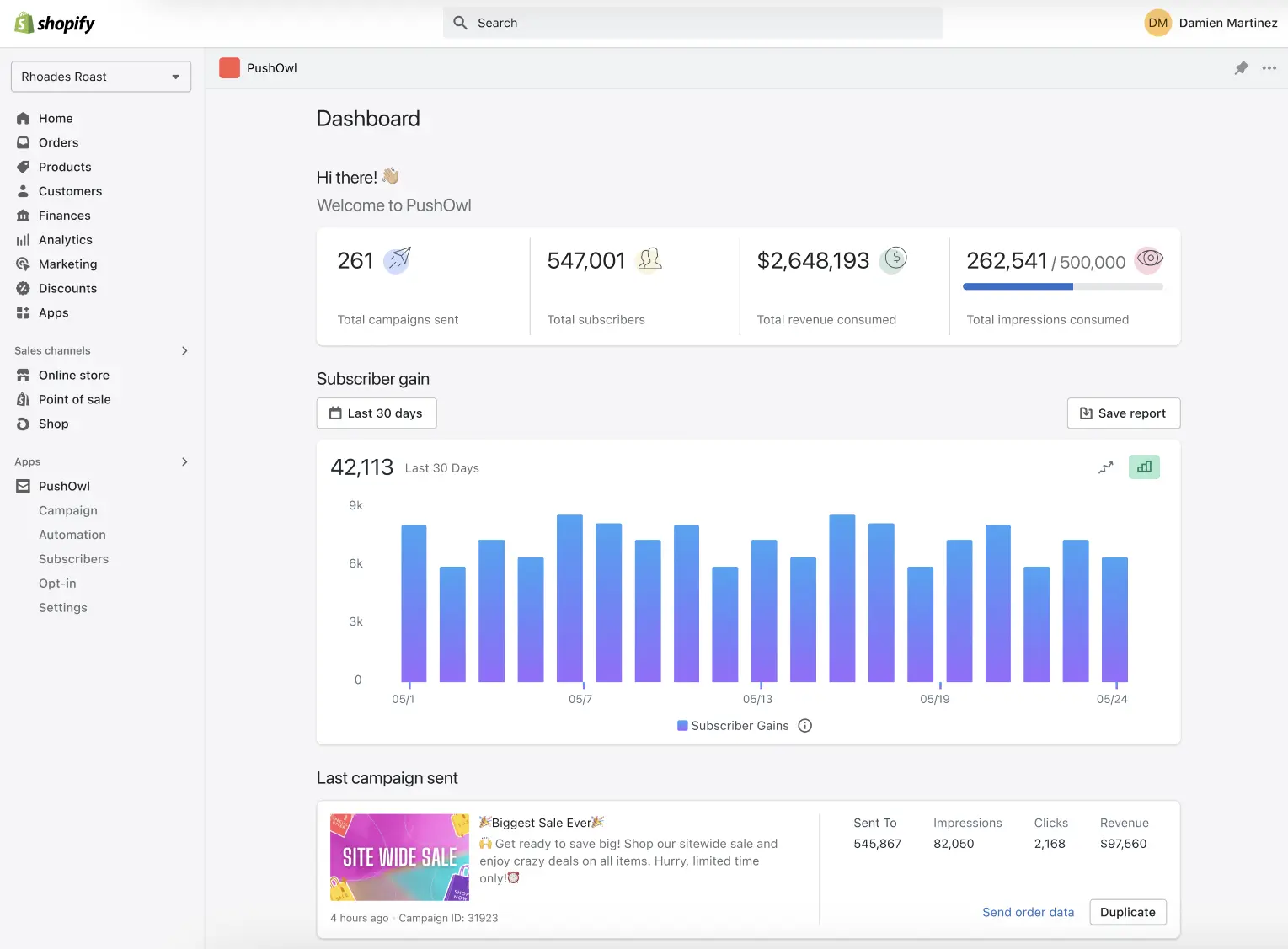The width and height of the screenshot is (1288, 949).
Task: Open the PushOwl app overflow menu
Action: pyautogui.click(x=1269, y=67)
